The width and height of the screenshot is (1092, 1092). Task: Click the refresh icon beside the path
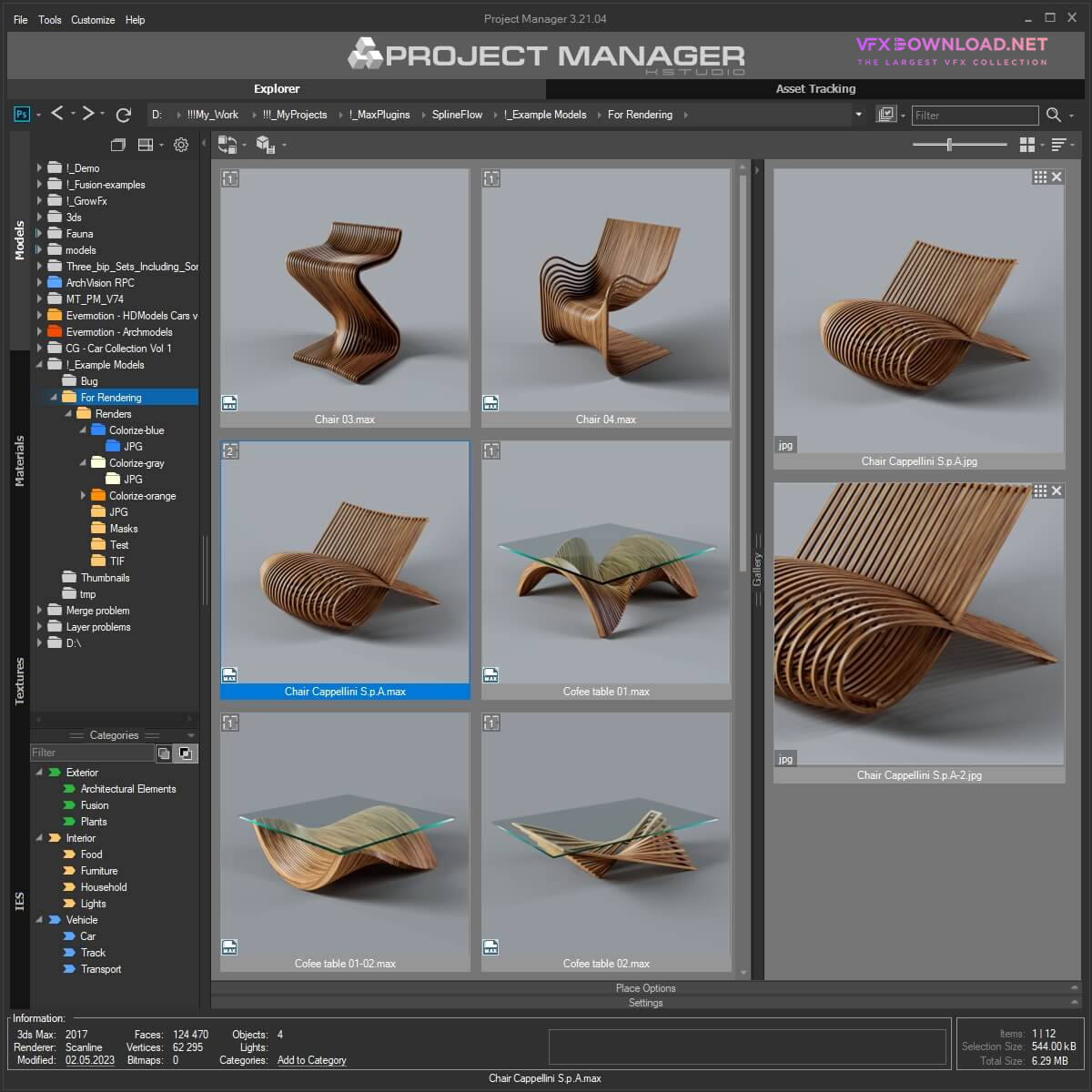(124, 115)
